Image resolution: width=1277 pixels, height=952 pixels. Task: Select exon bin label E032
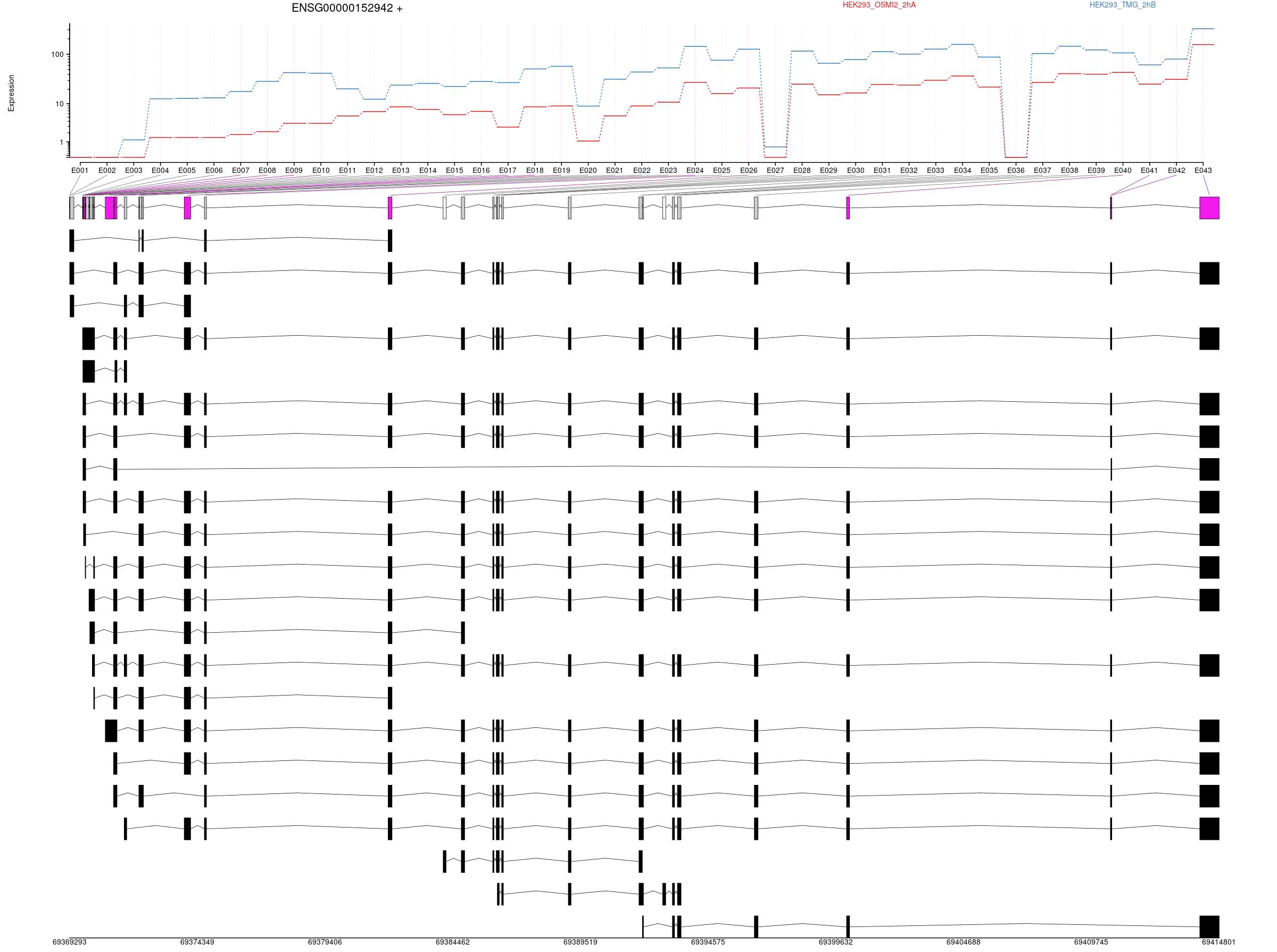pyautogui.click(x=909, y=171)
